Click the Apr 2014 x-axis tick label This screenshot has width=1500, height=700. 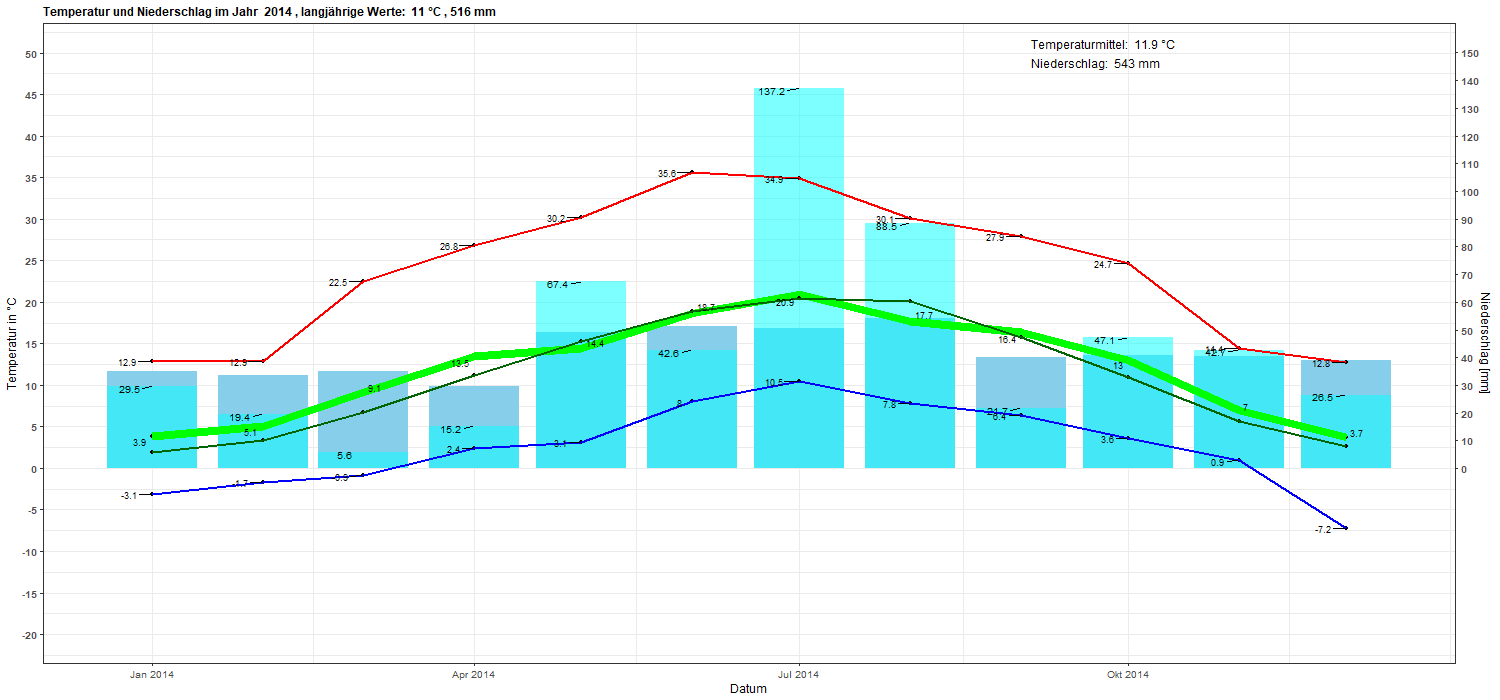[x=473, y=674]
